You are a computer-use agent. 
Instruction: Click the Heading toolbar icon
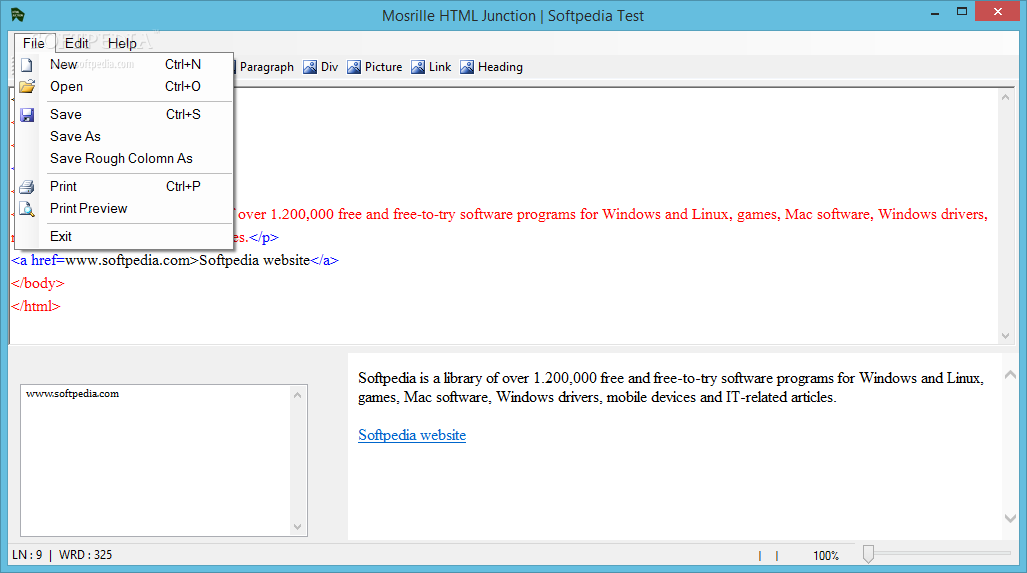[467, 67]
